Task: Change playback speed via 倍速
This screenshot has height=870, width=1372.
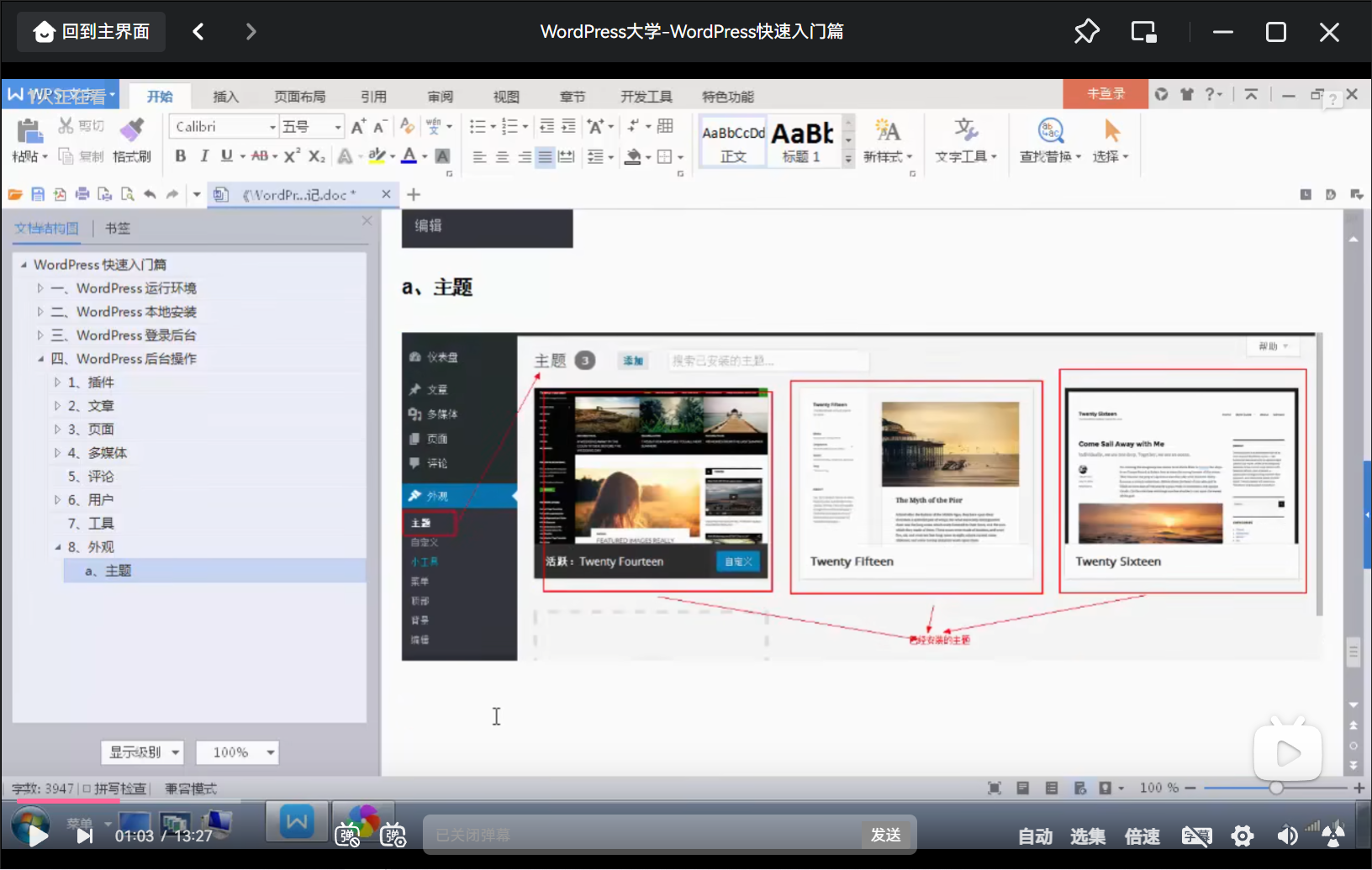Action: tap(1142, 836)
